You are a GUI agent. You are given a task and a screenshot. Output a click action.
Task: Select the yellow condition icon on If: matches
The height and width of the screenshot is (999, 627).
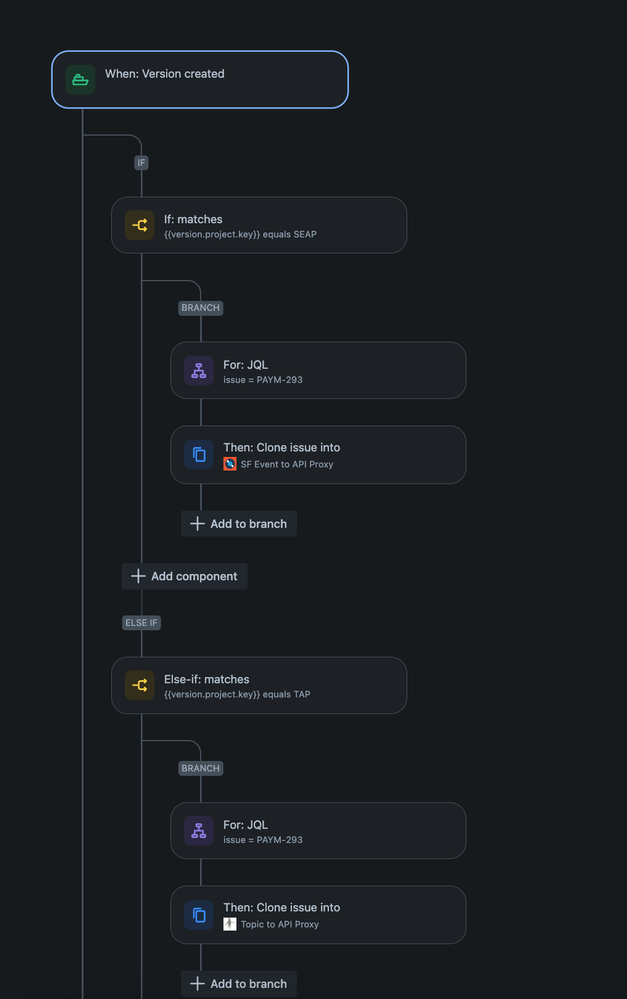point(139,225)
